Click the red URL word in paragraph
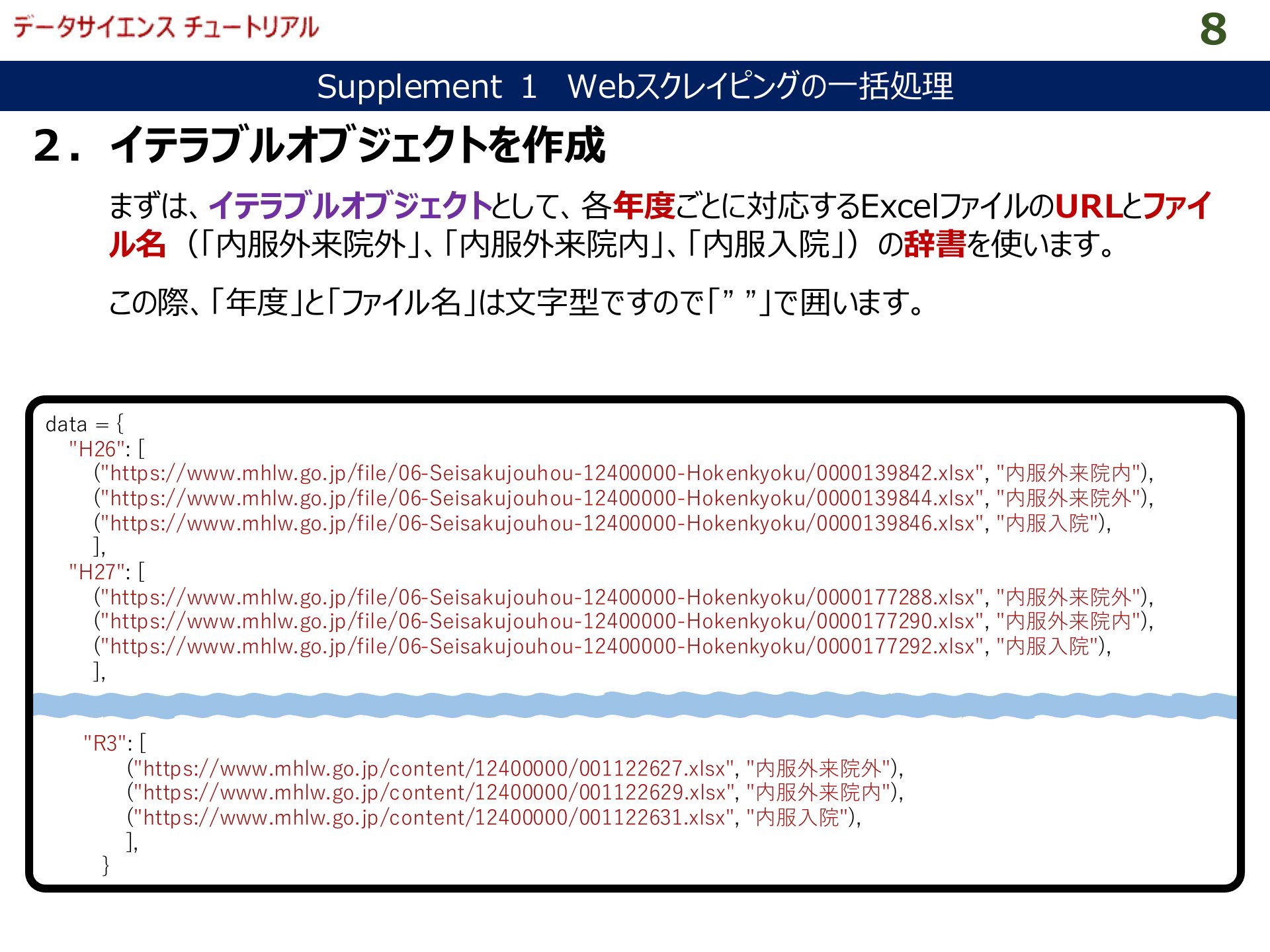The image size is (1270, 952). (x=1089, y=206)
